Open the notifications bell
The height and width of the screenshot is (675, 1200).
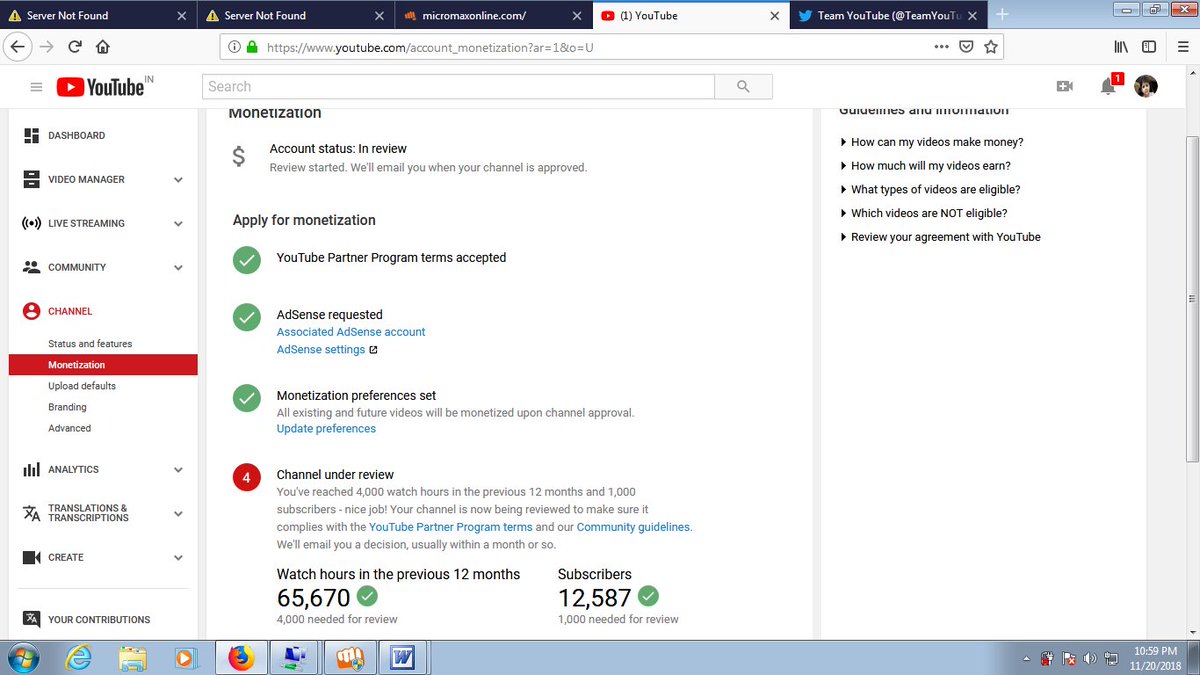point(1108,87)
